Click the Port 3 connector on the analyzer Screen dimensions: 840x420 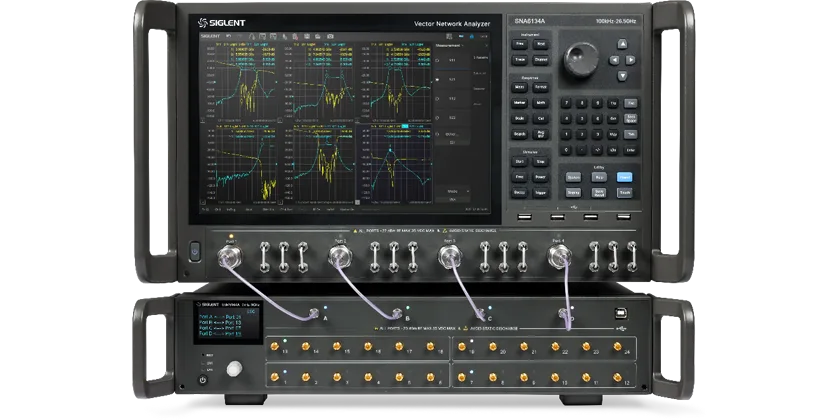[x=449, y=256]
